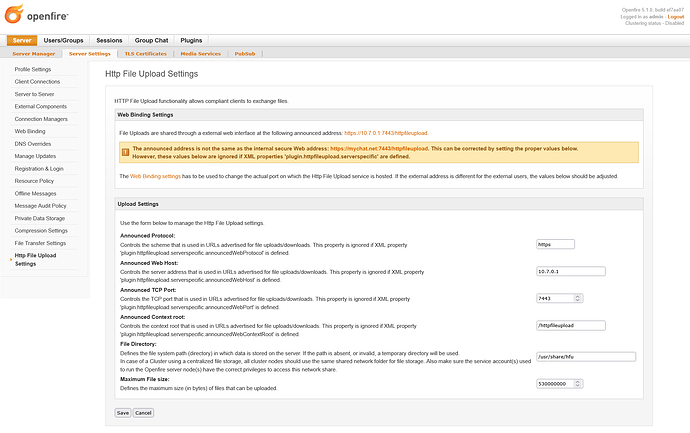Select TLS Certificates submenu
This screenshot has height=433, width=690.
click(x=146, y=54)
